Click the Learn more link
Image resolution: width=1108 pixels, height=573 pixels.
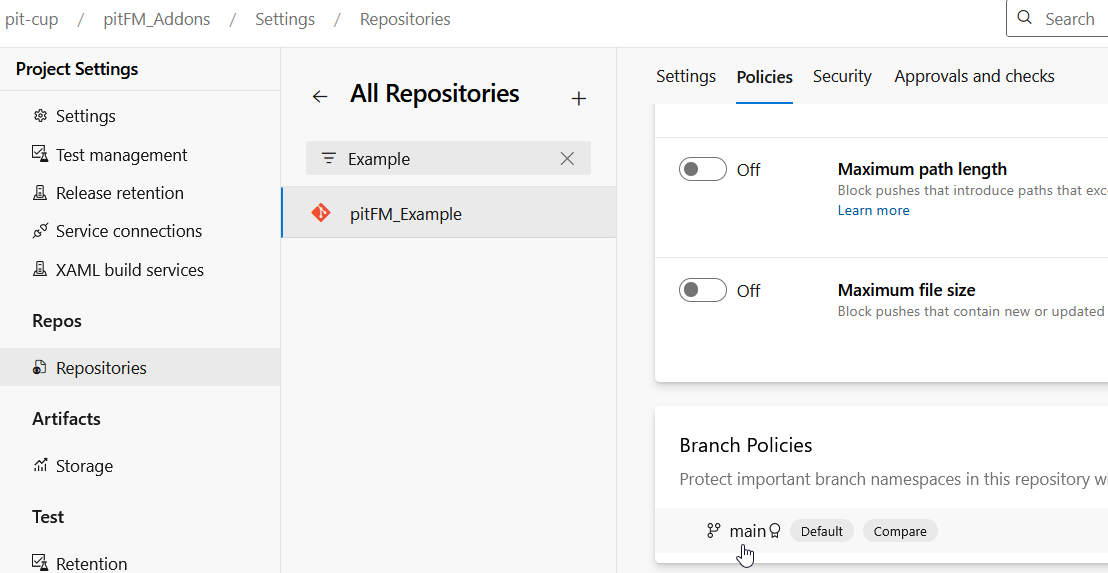(x=873, y=210)
